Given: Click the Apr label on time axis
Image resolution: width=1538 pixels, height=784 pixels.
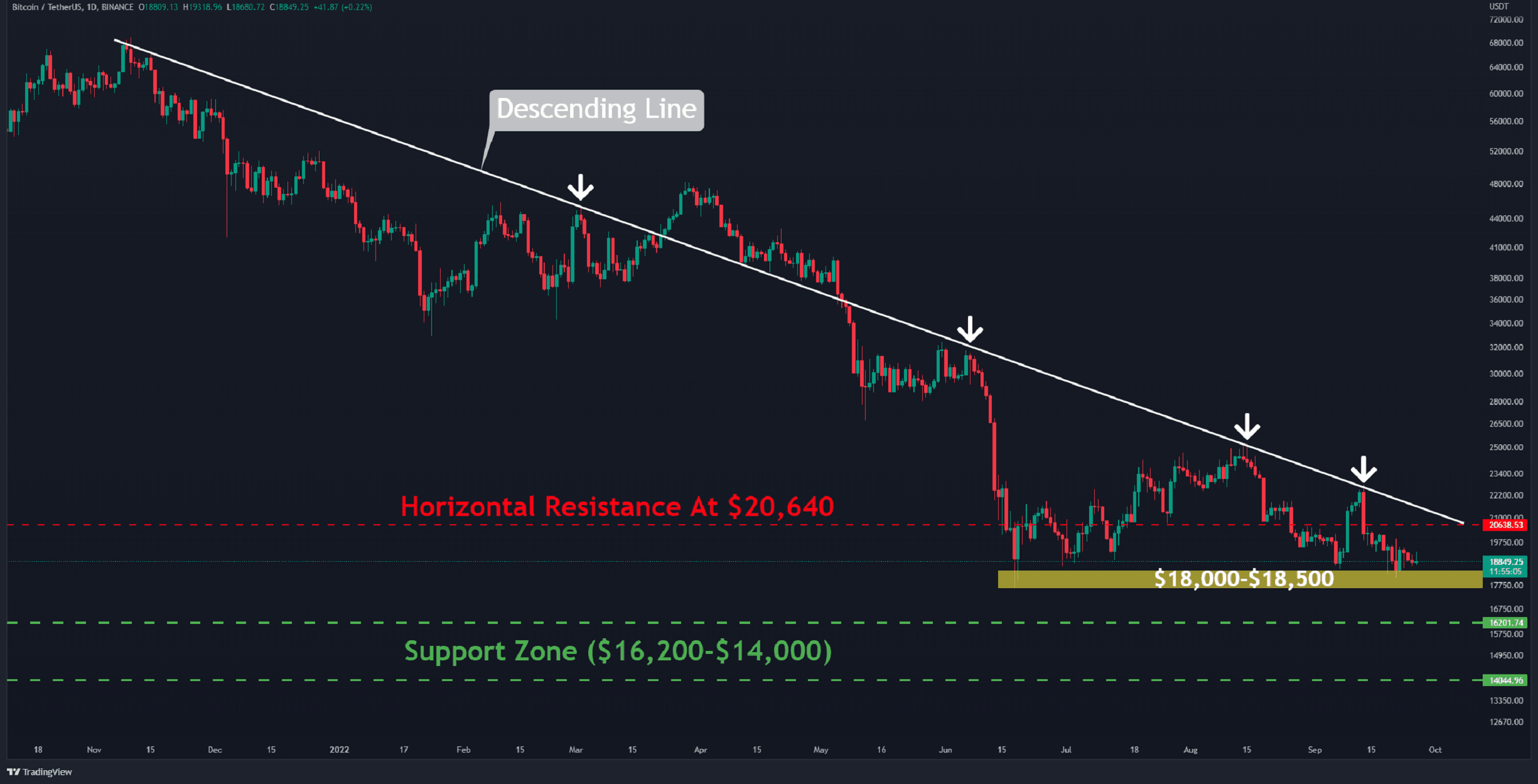Looking at the screenshot, I should pyautogui.click(x=701, y=749).
